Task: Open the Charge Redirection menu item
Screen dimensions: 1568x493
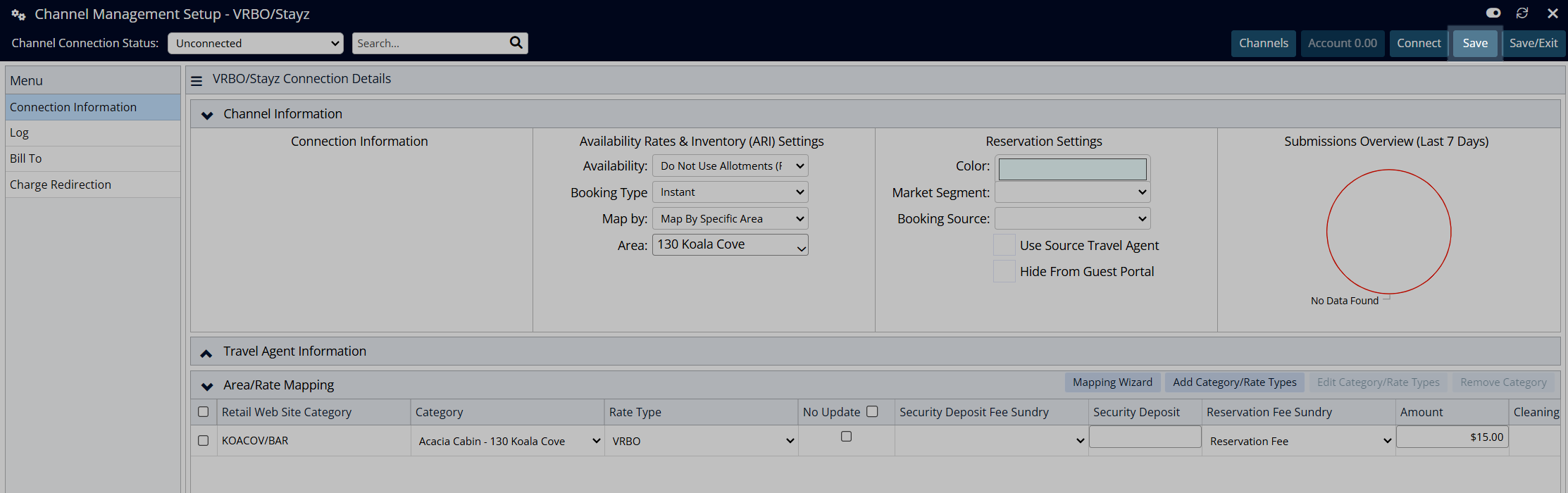Action: click(x=93, y=185)
